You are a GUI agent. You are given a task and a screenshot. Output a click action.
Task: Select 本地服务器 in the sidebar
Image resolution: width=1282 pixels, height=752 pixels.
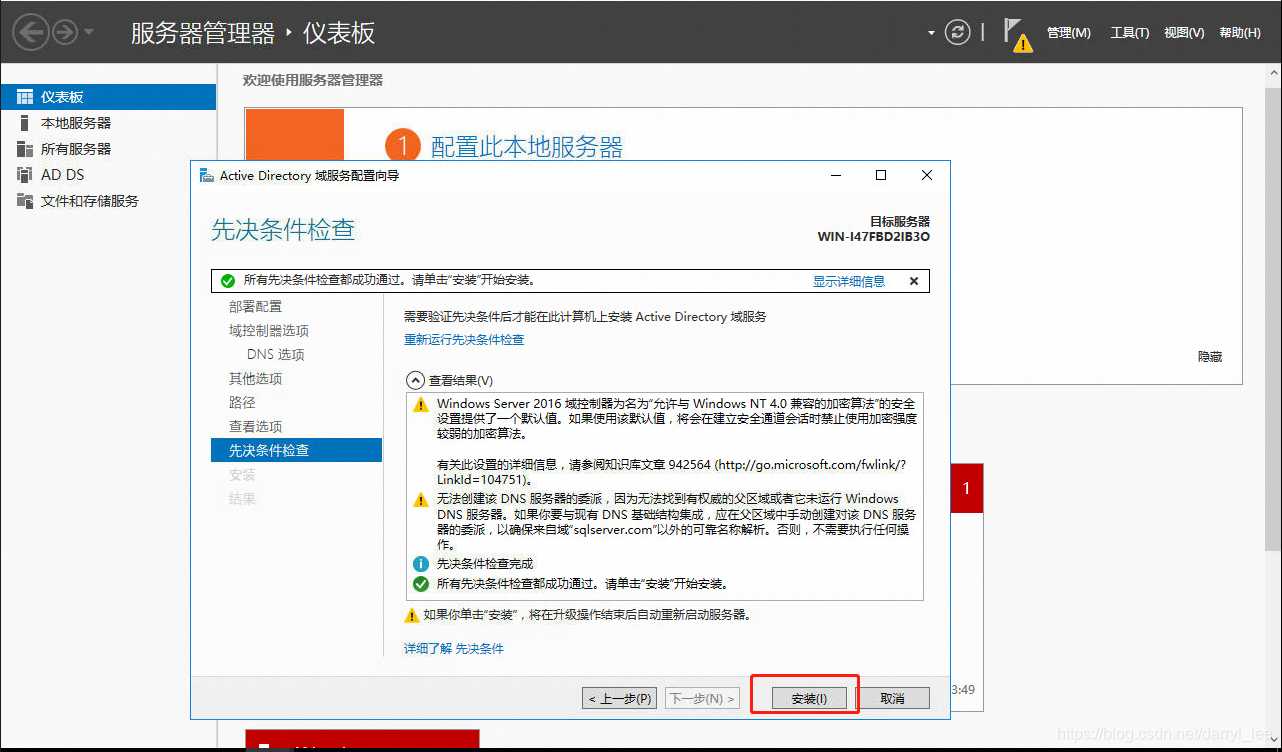pyautogui.click(x=108, y=123)
